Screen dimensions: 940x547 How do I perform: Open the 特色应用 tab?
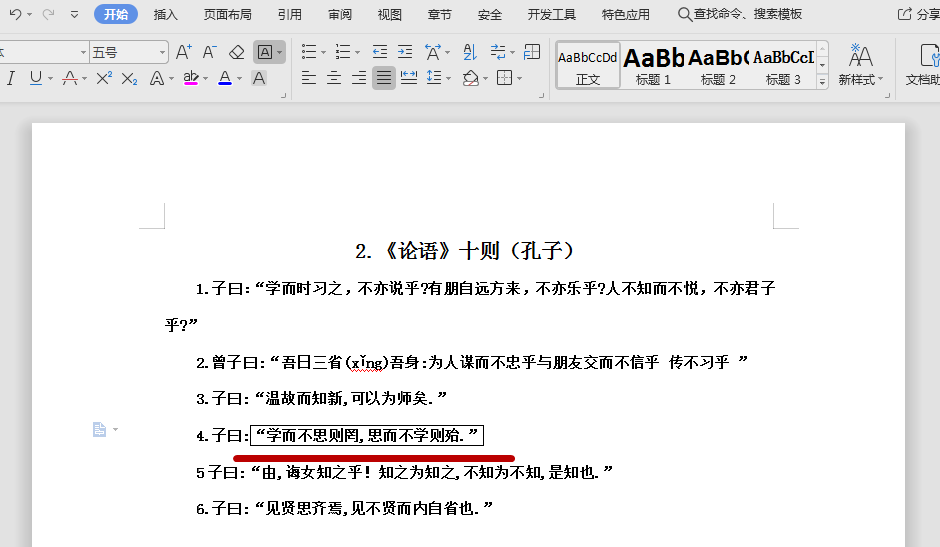(x=625, y=14)
